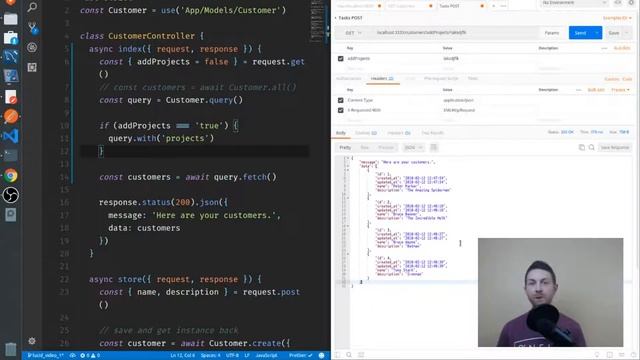This screenshot has width=640, height=360.
Task: Open environment quick look eye icon
Action: 618,2
